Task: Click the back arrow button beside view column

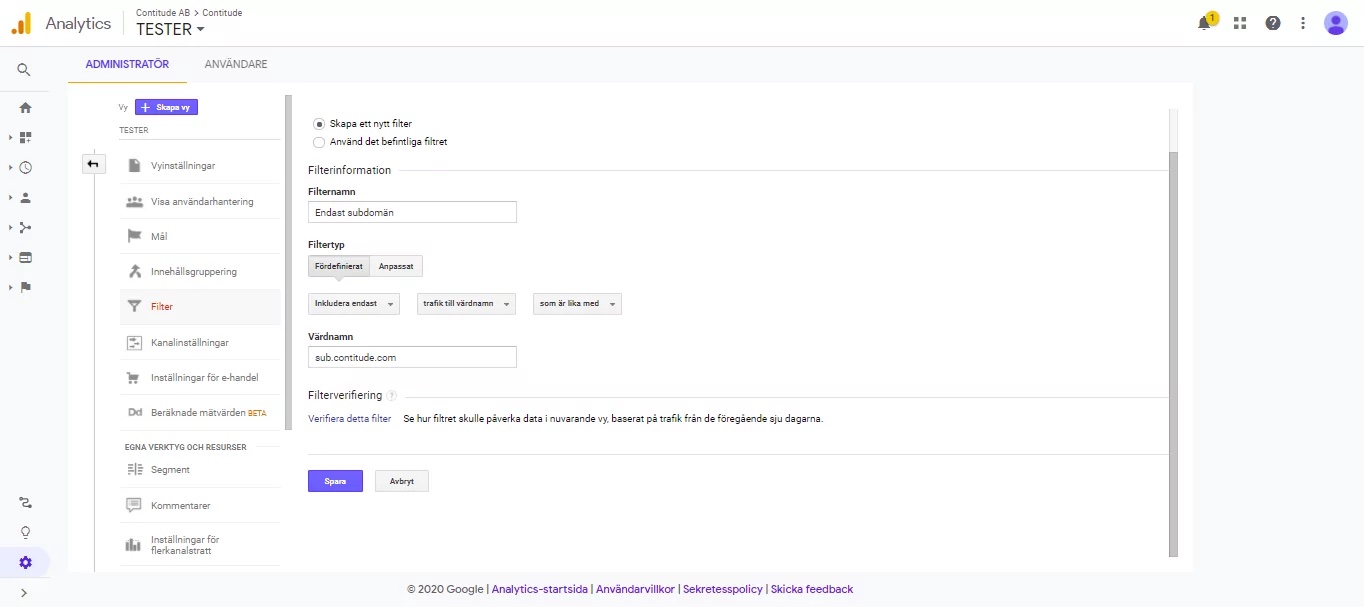Action: coord(93,164)
